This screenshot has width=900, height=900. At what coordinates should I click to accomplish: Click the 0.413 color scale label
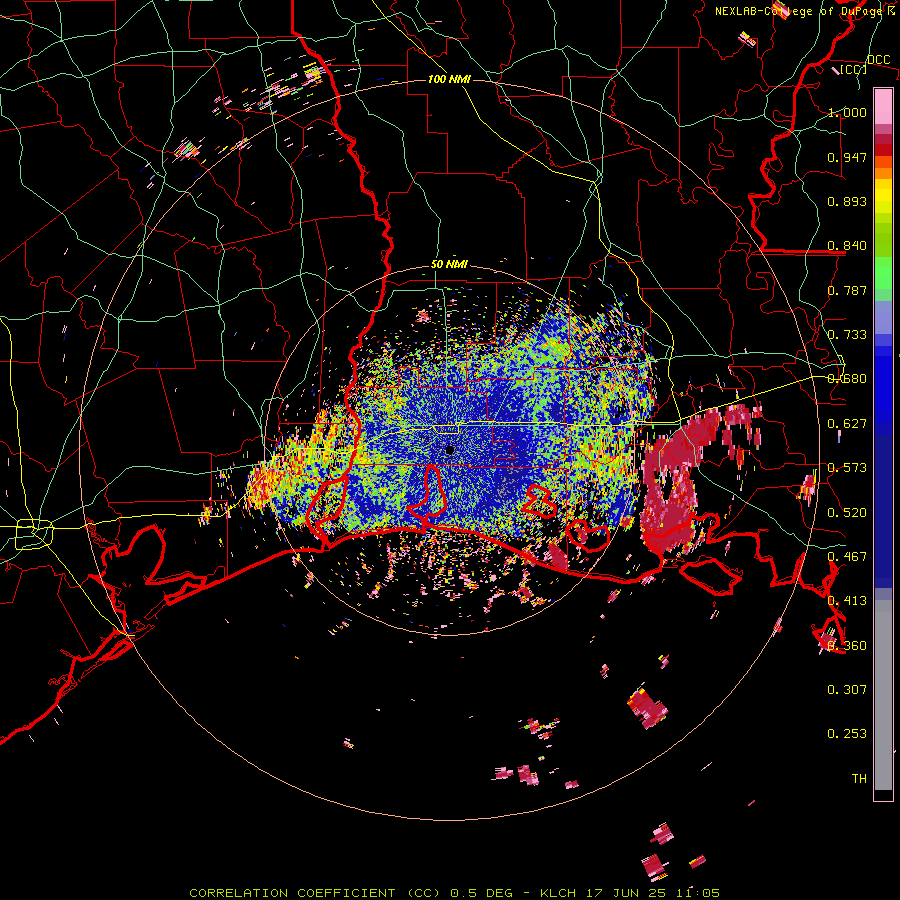coord(847,601)
